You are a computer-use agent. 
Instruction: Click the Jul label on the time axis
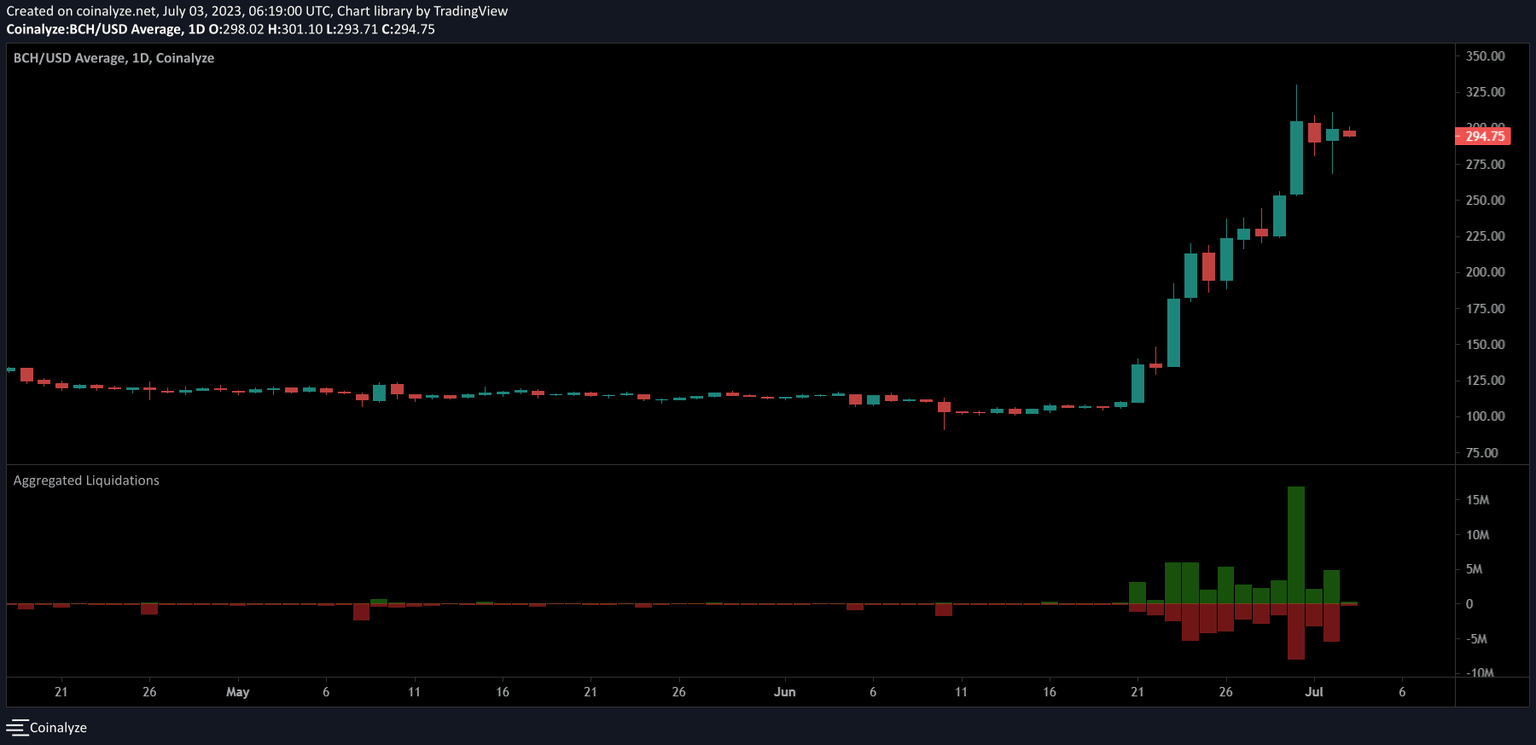click(x=1313, y=691)
